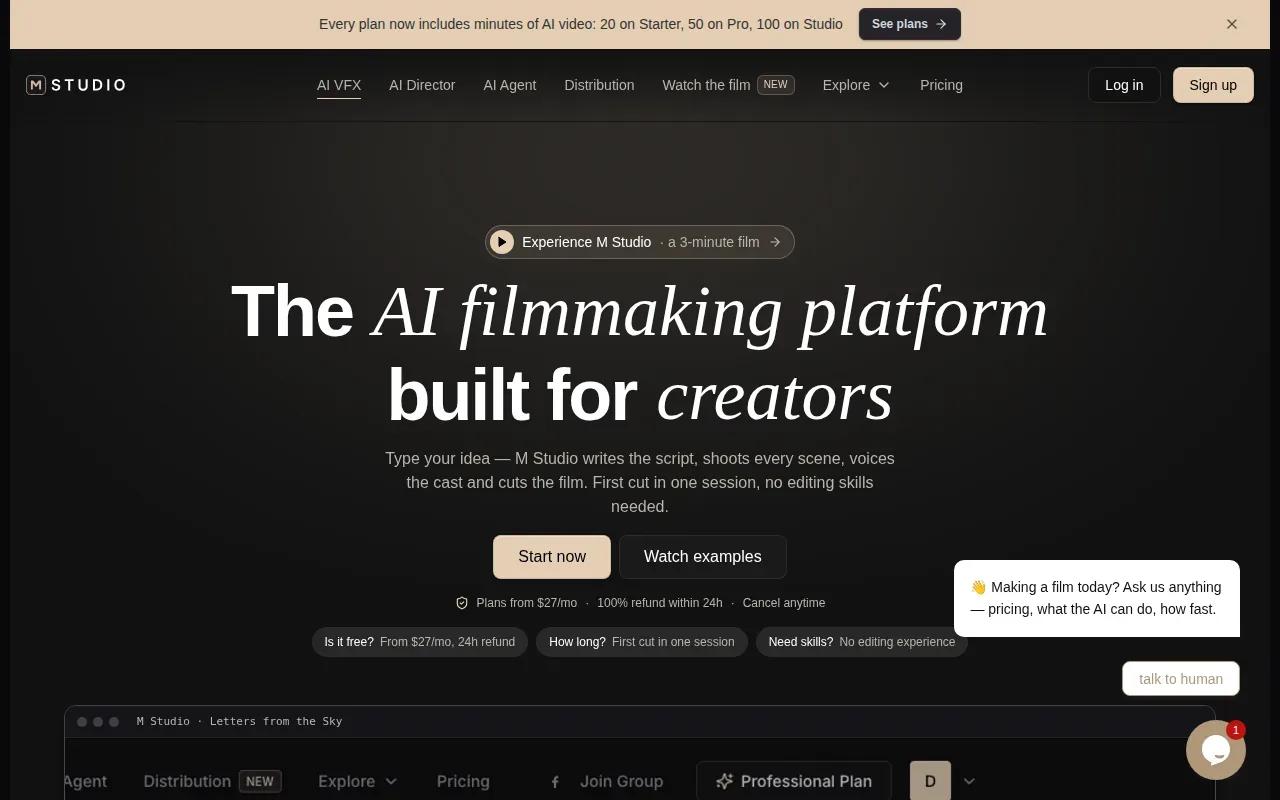Select the 'Is it free?' chip
1280x800 pixels.
pyautogui.click(x=420, y=642)
